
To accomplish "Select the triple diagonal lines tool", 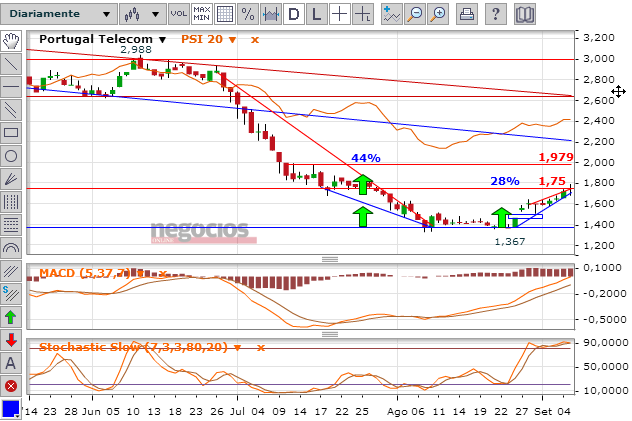I will (x=11, y=271).
